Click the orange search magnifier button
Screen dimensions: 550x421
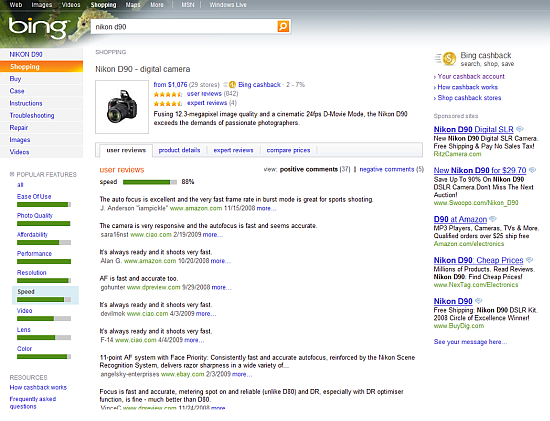(x=283, y=26)
